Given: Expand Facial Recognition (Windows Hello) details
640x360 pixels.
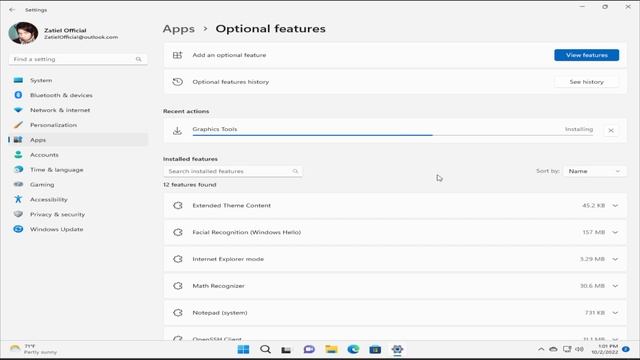Looking at the screenshot, I should pyautogui.click(x=615, y=232).
